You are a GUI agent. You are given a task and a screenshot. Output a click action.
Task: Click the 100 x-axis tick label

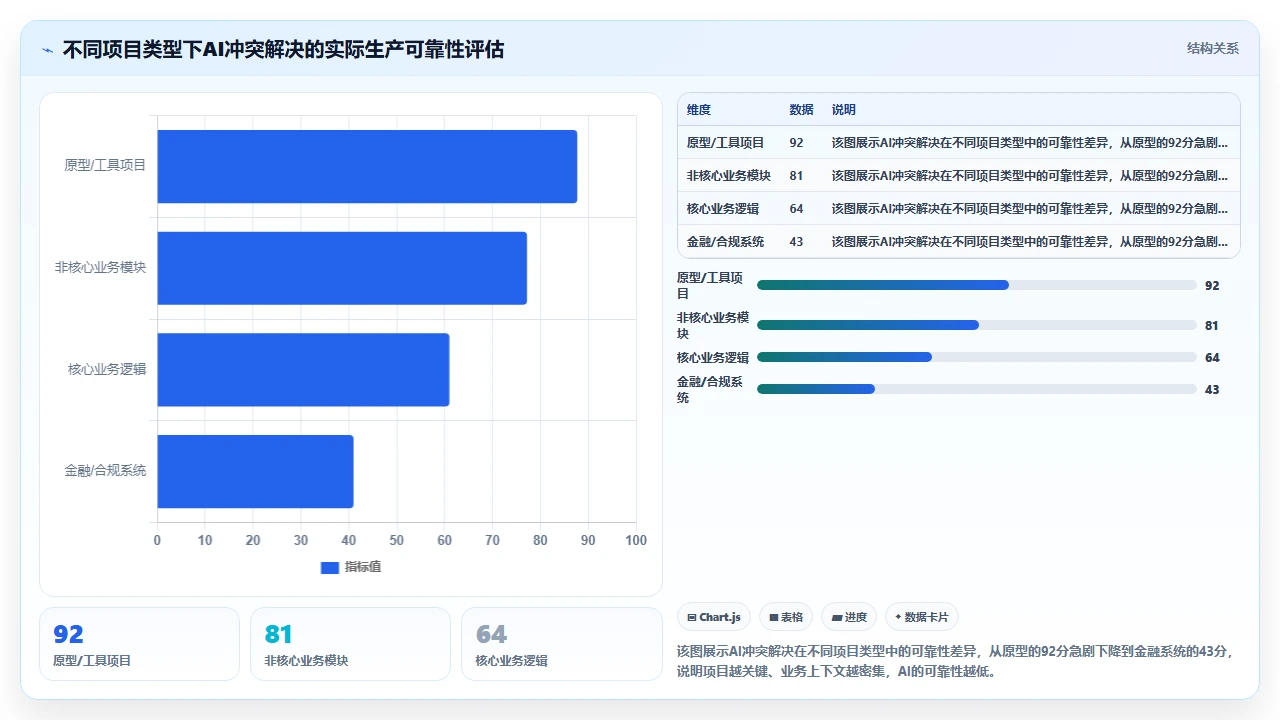coord(636,540)
